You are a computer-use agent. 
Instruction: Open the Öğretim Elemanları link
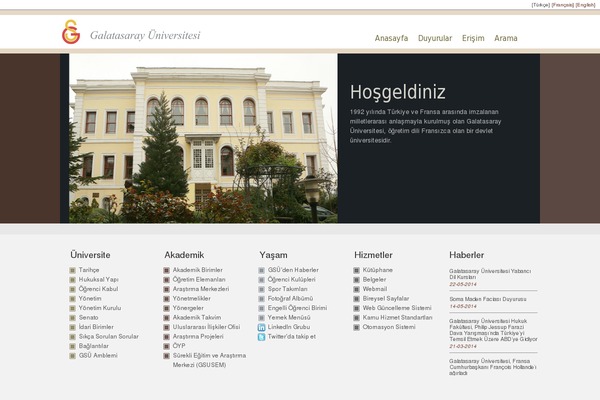199,279
